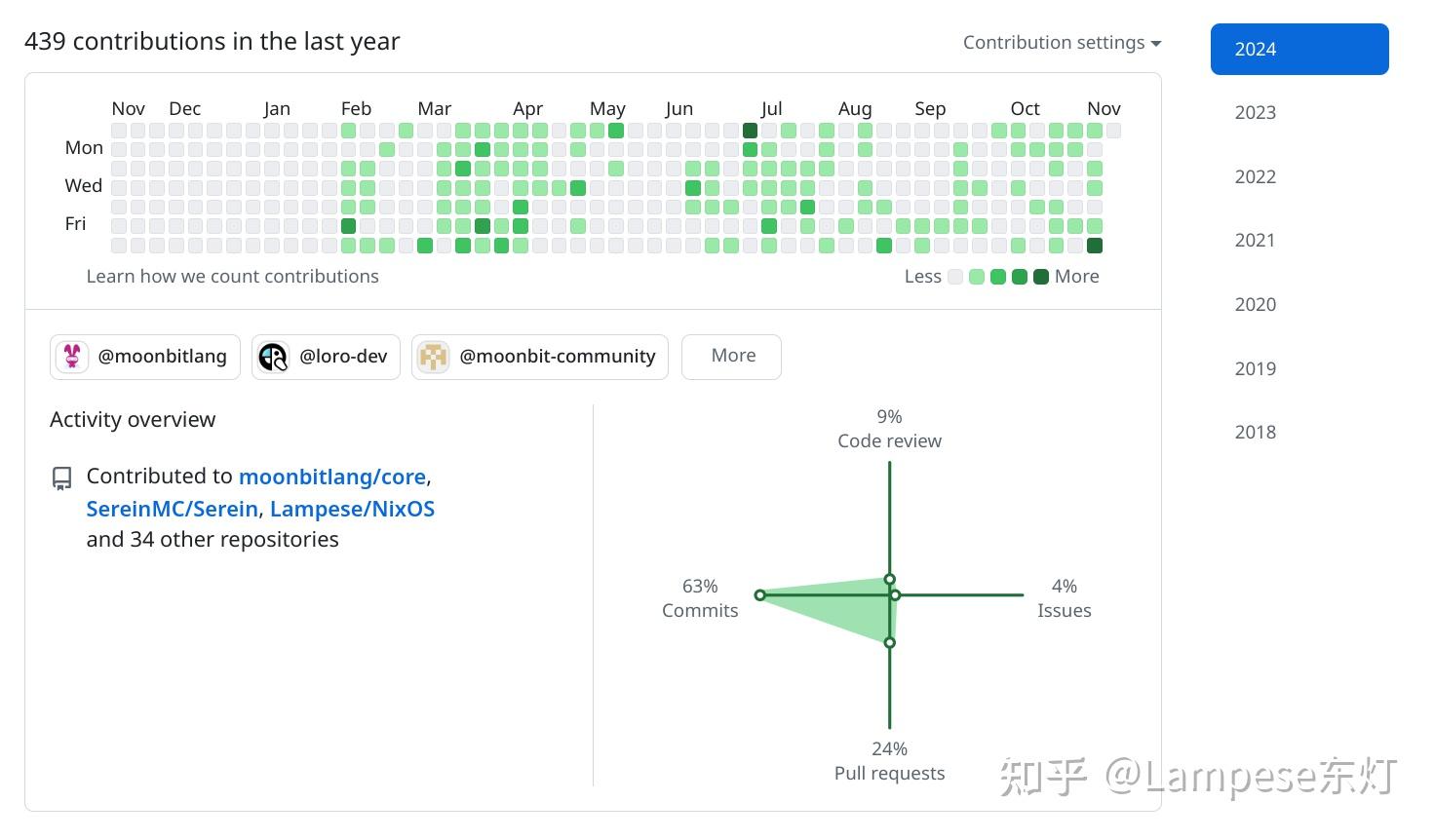Open the SereinMC/Serein repository link
The width and height of the screenshot is (1434, 840).
coord(172,509)
